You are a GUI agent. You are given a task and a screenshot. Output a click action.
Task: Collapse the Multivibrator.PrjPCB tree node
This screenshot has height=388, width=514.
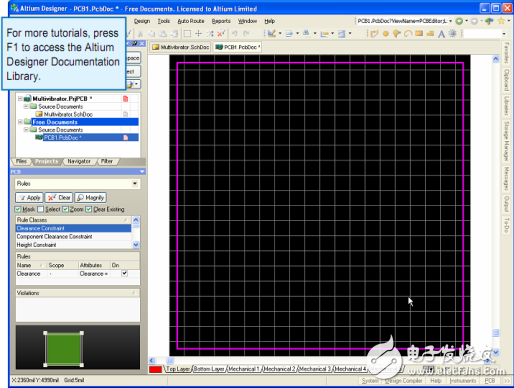click(20, 99)
